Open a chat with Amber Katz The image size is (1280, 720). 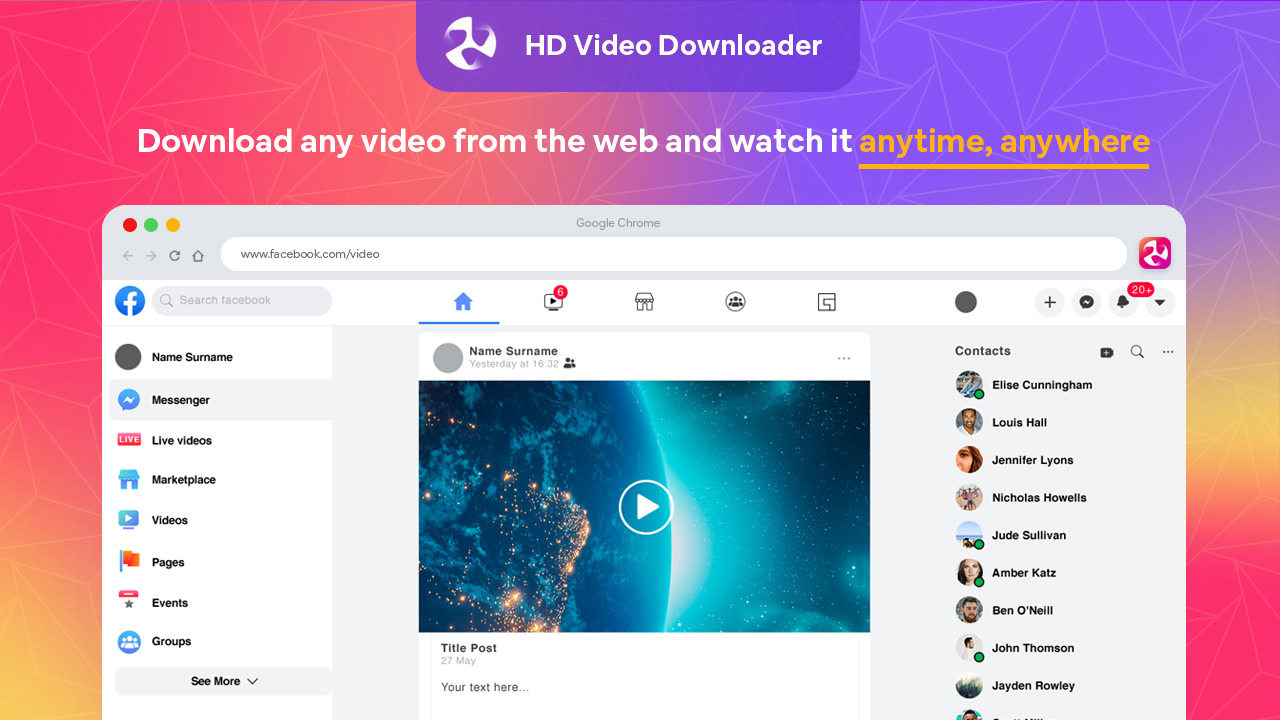coord(1006,573)
